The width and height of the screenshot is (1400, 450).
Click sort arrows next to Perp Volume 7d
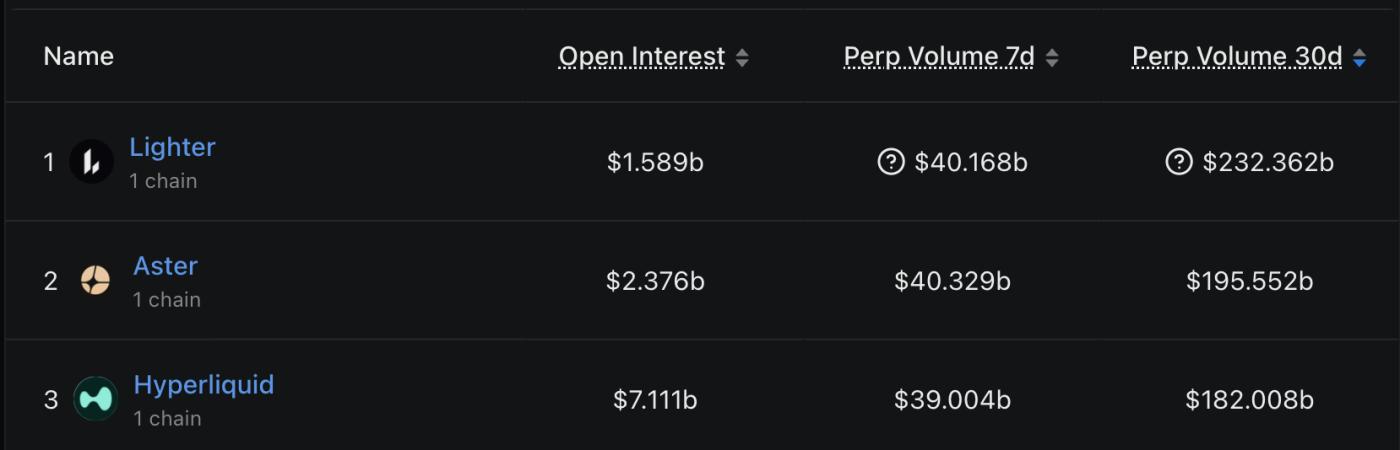pyautogui.click(x=1052, y=58)
